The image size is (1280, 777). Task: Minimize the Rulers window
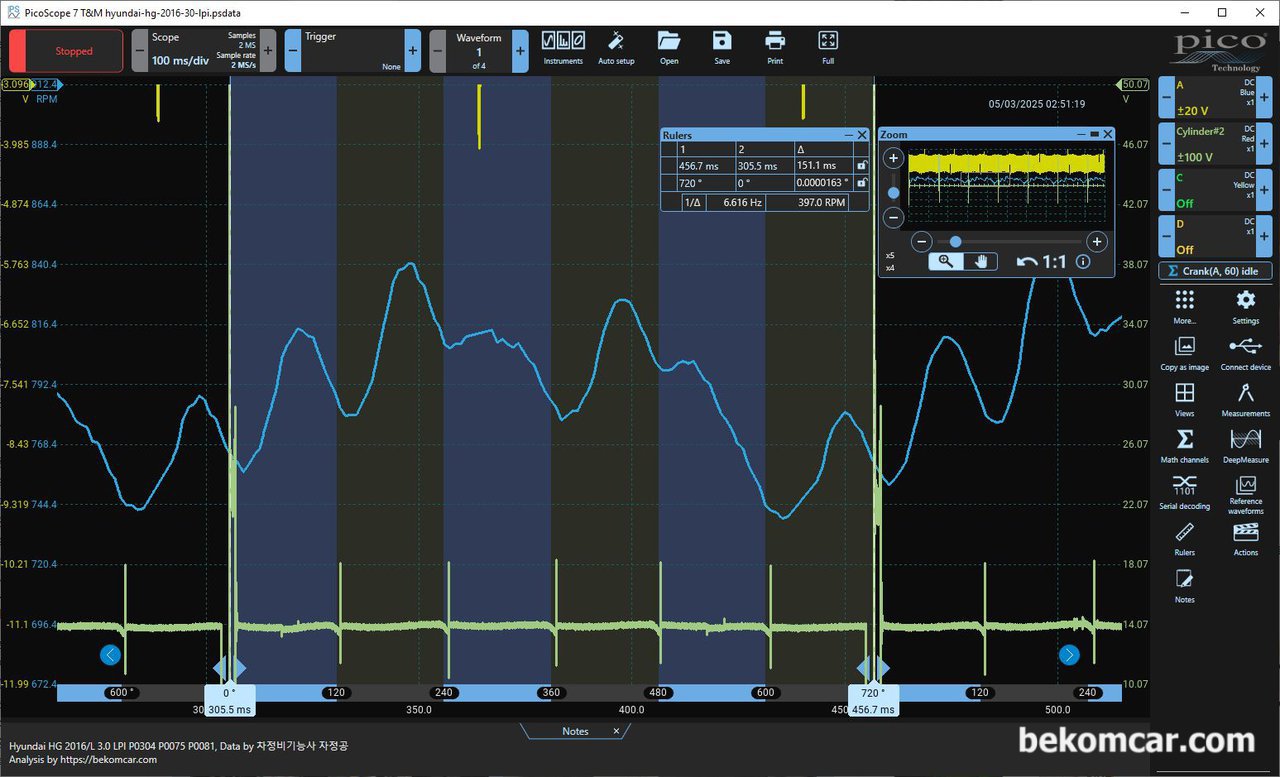click(x=849, y=134)
